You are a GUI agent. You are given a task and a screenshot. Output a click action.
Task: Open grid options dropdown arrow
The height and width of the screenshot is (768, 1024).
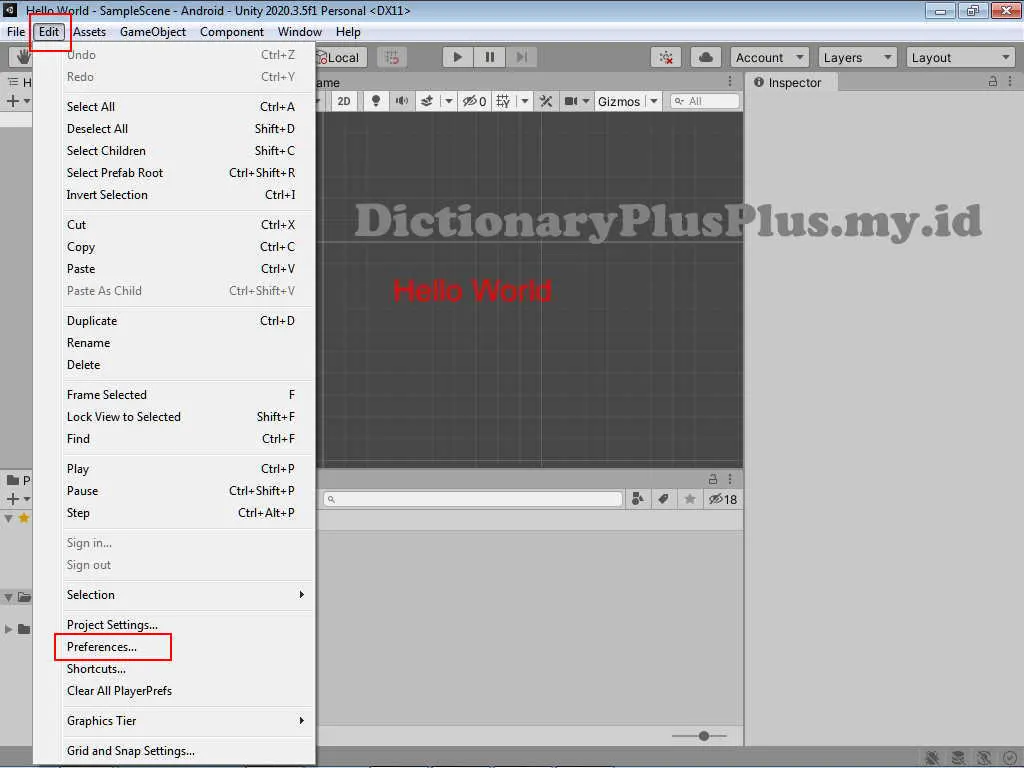coord(524,101)
